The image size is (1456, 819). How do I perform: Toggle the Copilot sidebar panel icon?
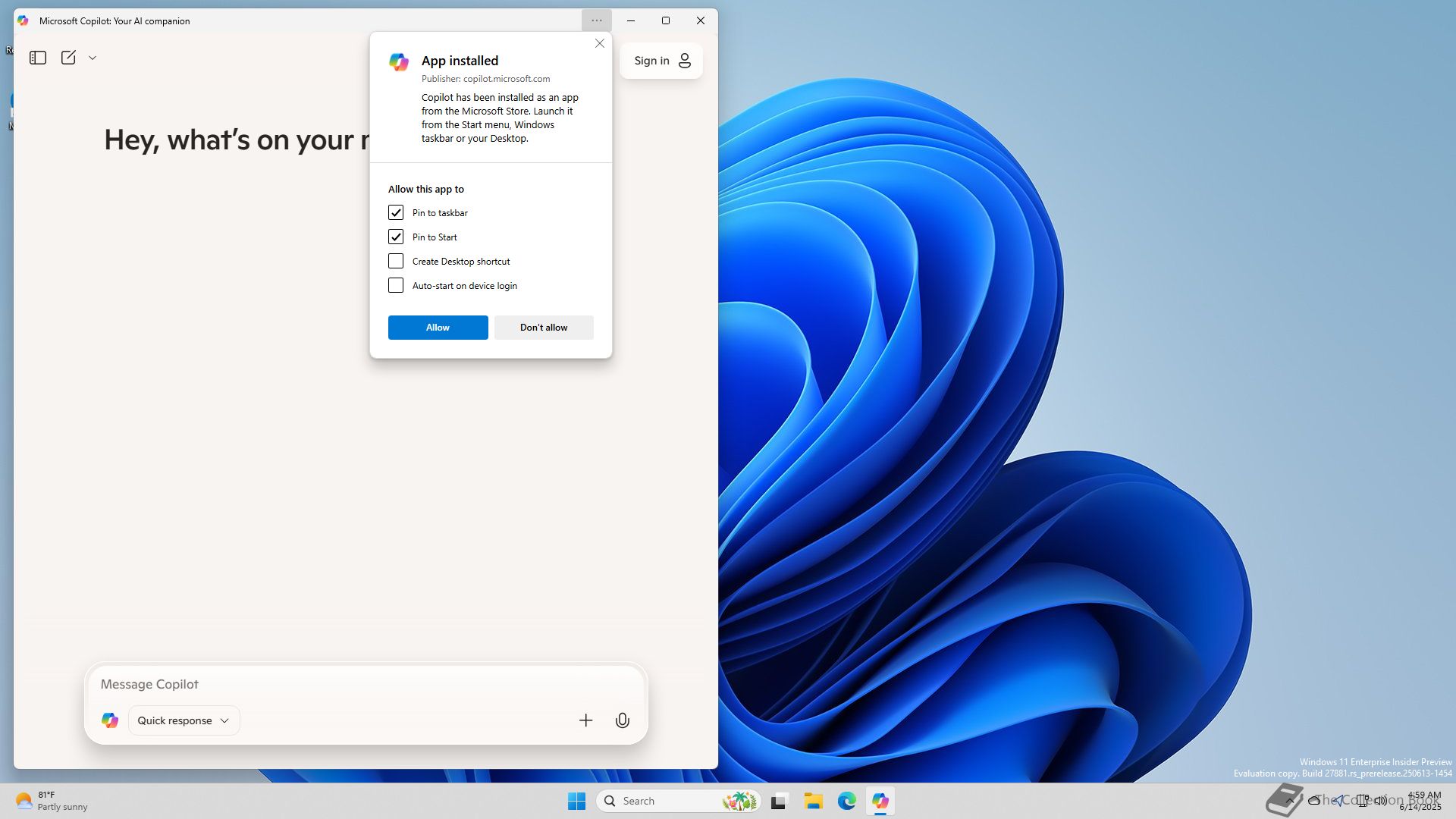coord(38,58)
